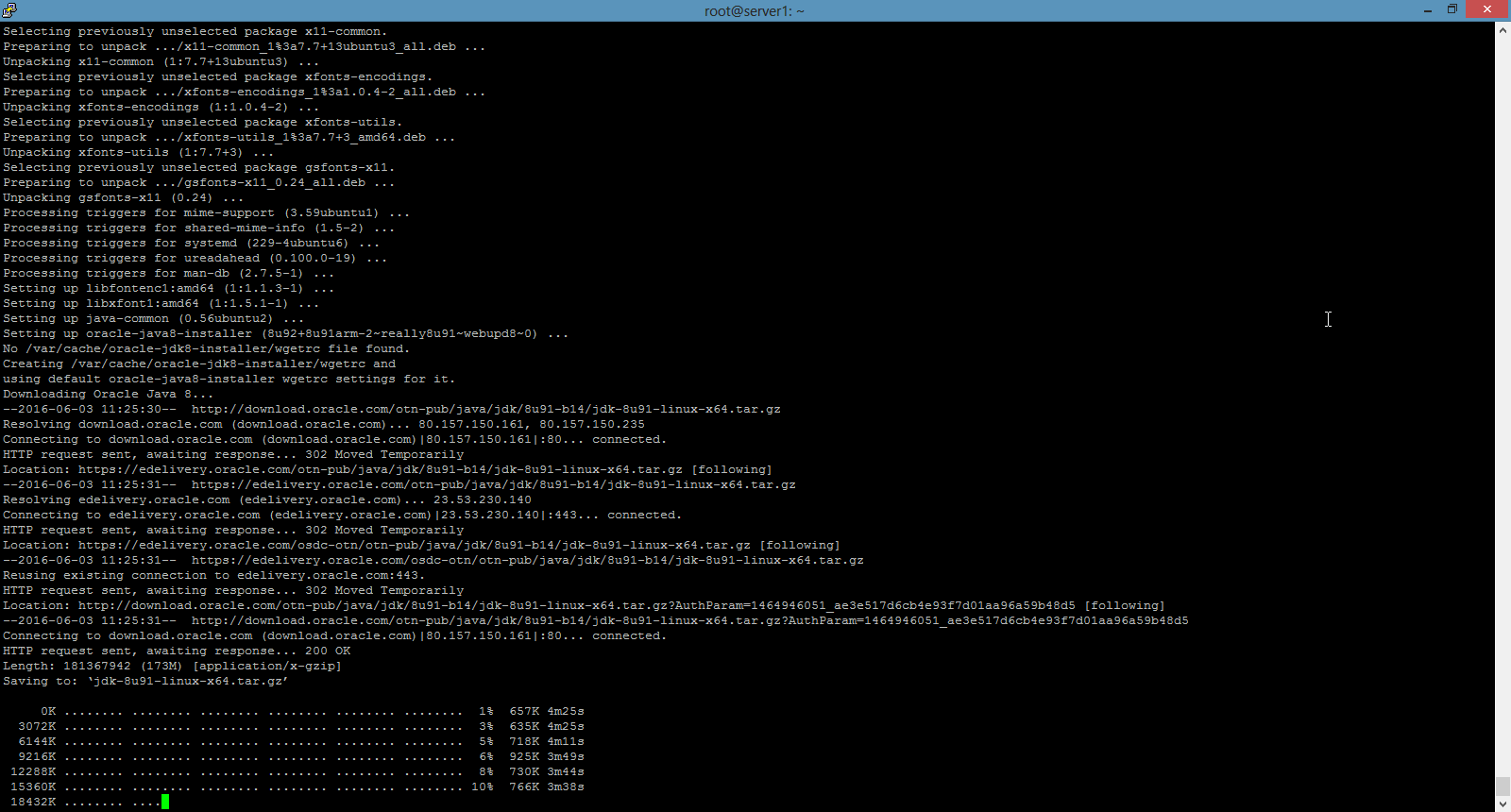Click 'Processing triggers for ureadahead' line
Viewport: 1511px width, 812px height.
click(195, 258)
